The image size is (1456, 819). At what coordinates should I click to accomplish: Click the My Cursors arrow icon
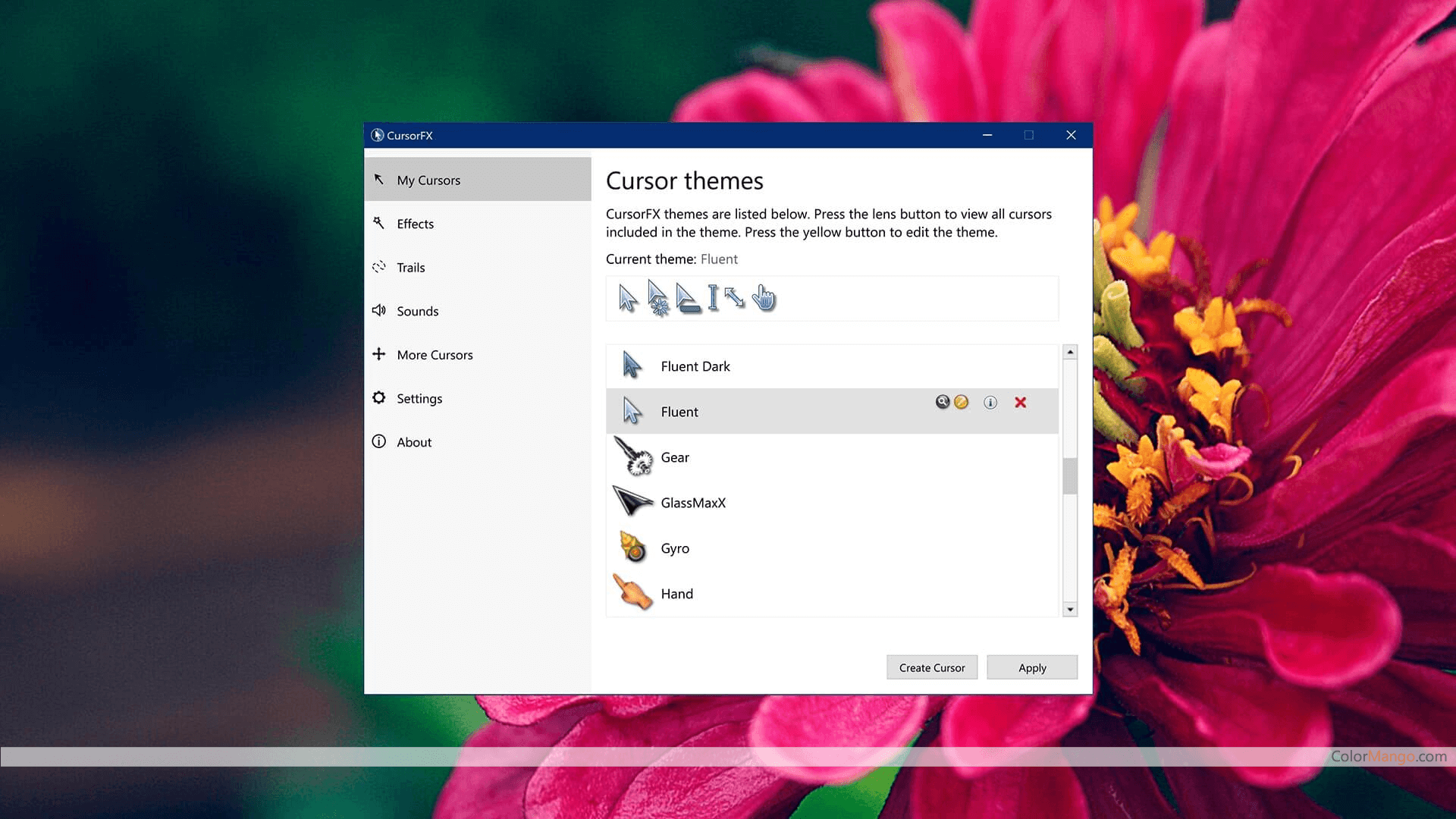(x=379, y=179)
